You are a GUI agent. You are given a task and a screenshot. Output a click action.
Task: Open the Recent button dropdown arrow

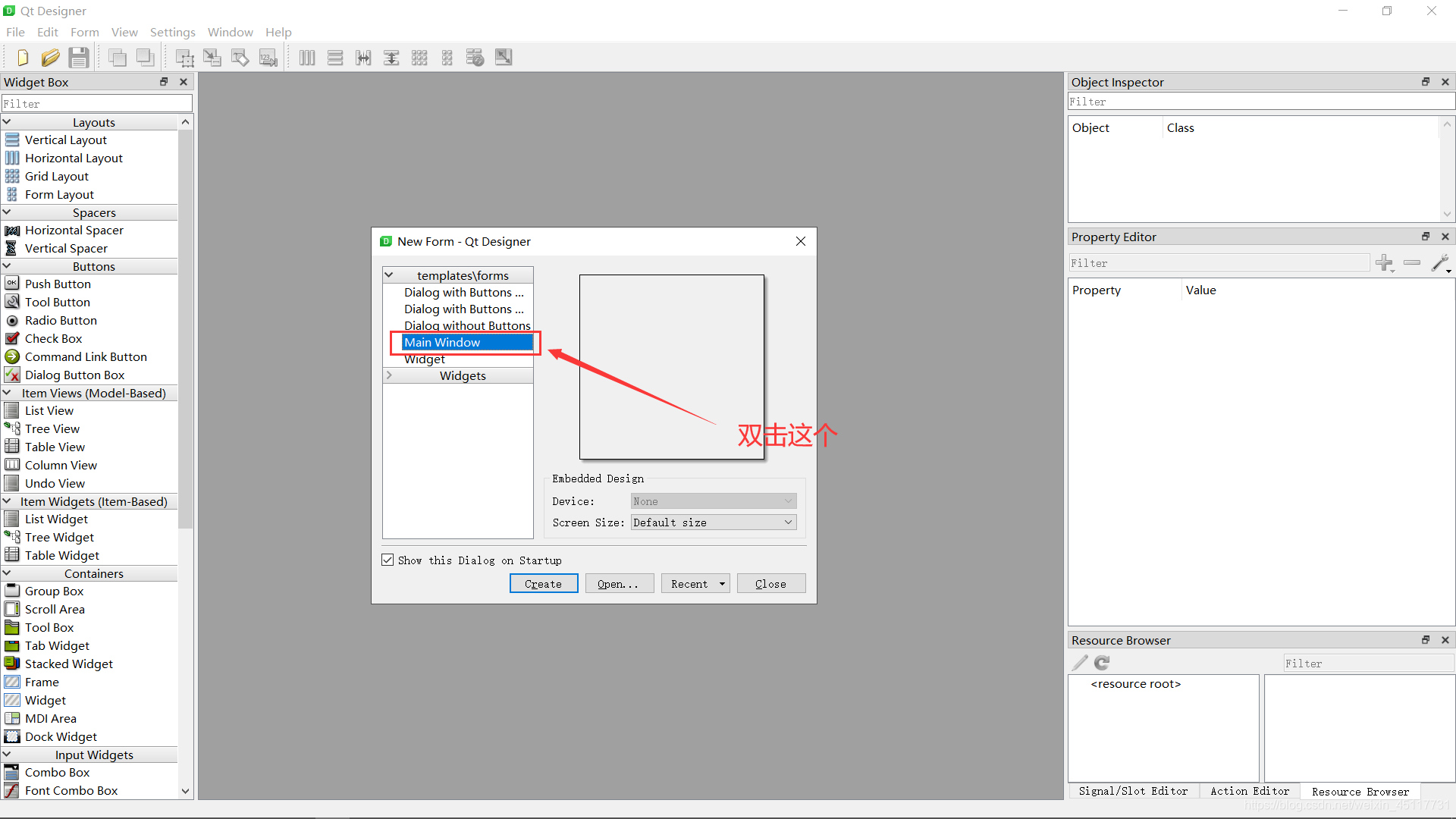coord(722,584)
